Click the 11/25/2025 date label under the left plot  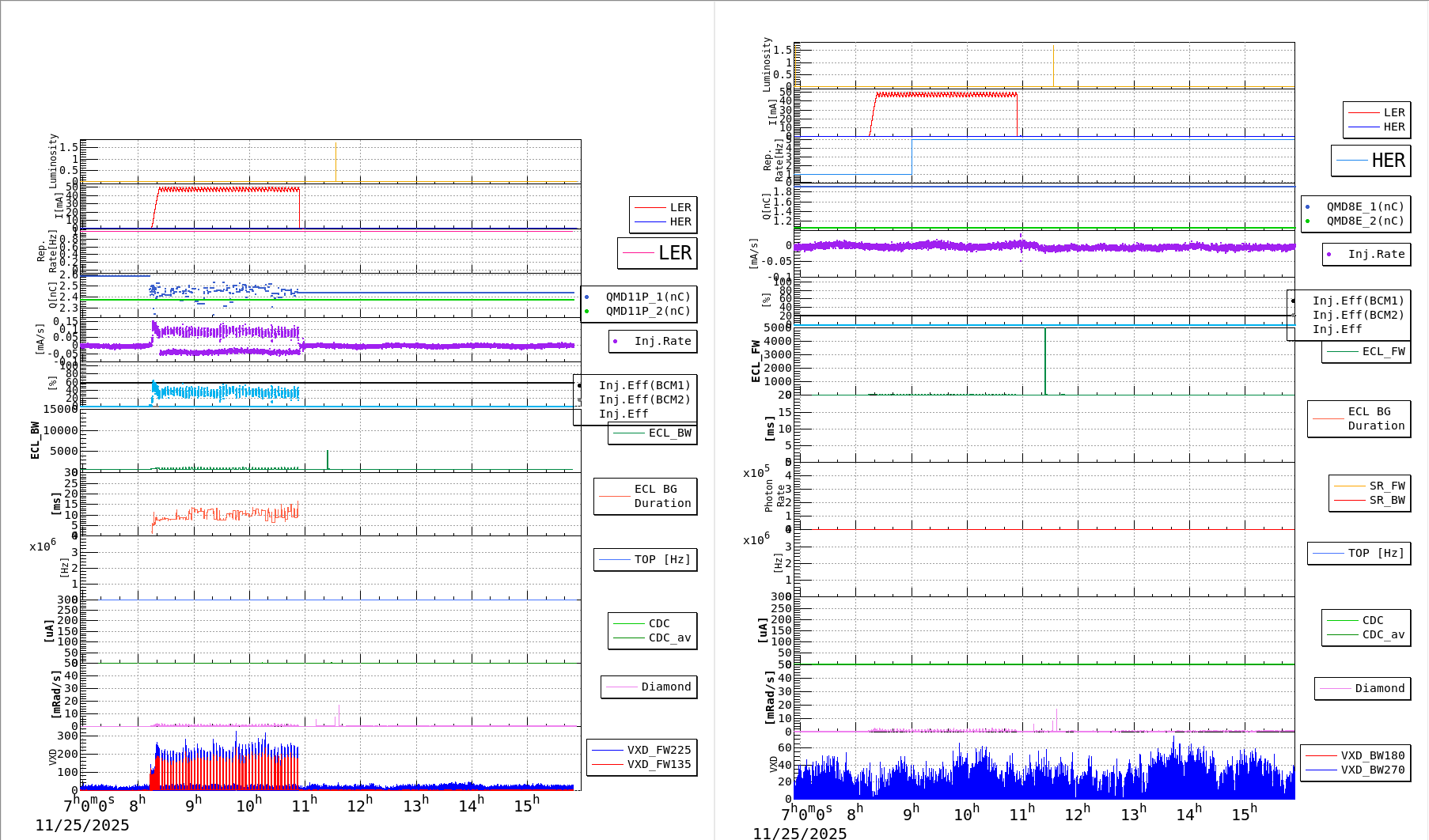(83, 825)
